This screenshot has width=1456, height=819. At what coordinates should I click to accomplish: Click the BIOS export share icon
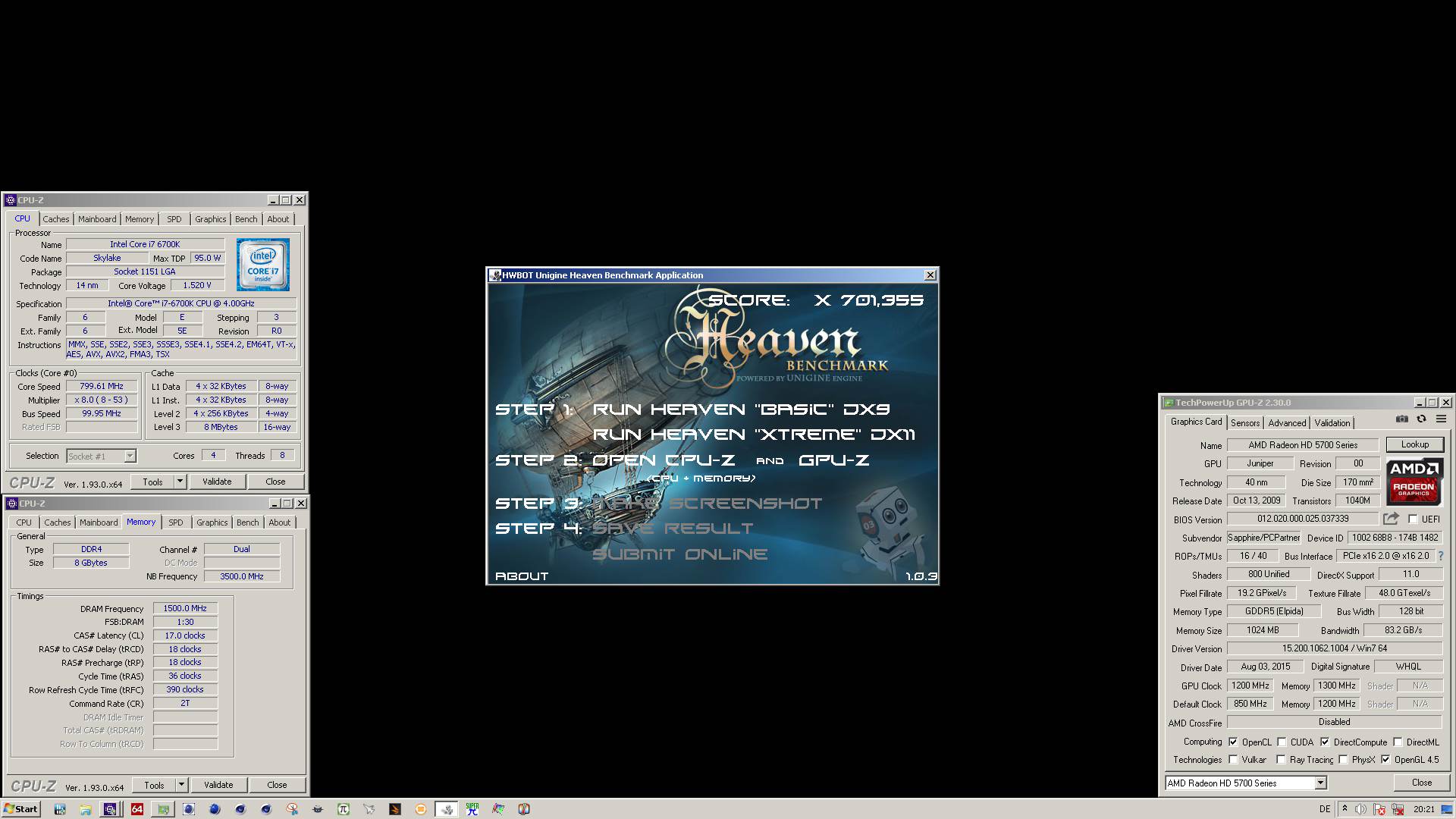(1391, 519)
